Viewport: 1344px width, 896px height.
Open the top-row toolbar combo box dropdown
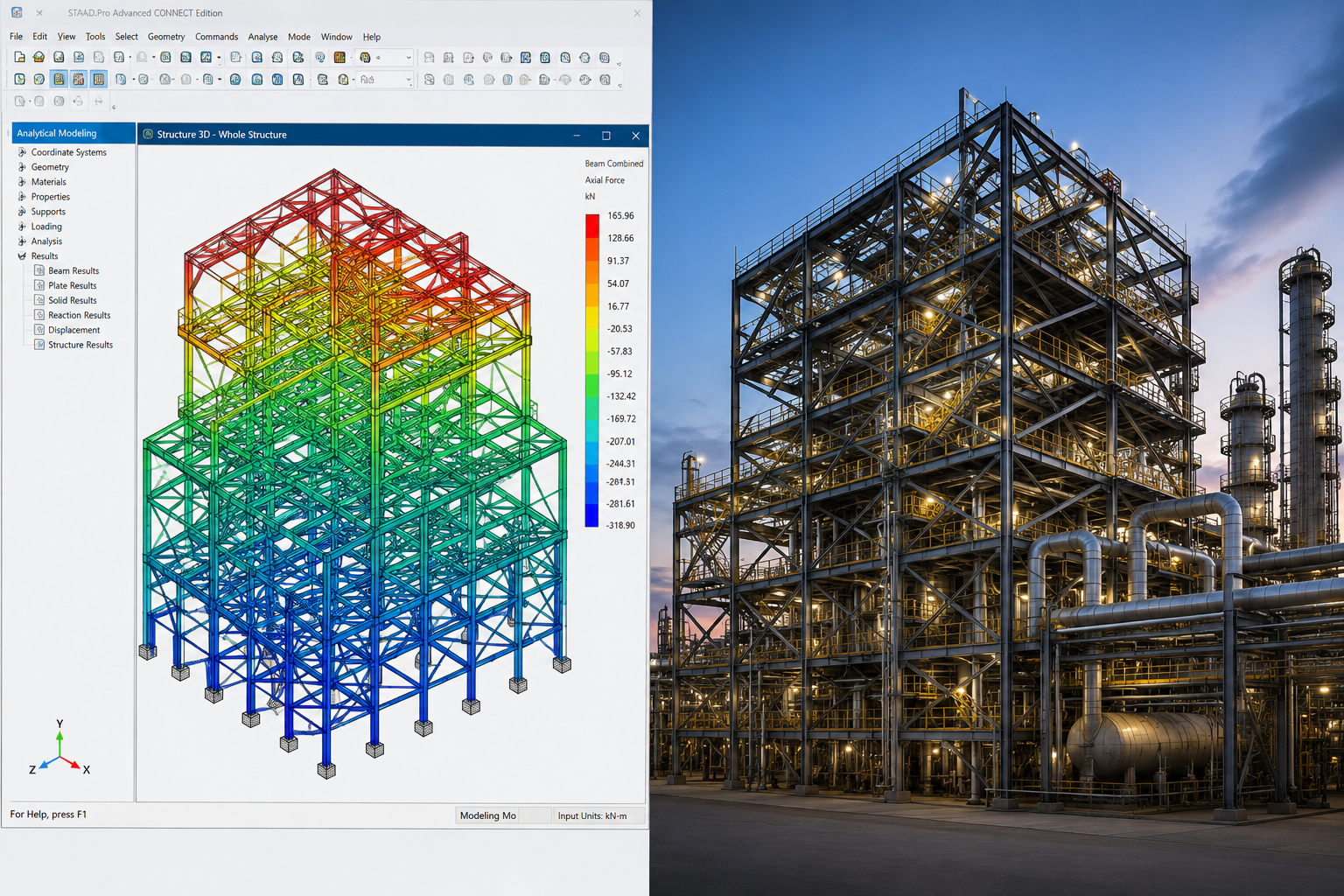[408, 58]
